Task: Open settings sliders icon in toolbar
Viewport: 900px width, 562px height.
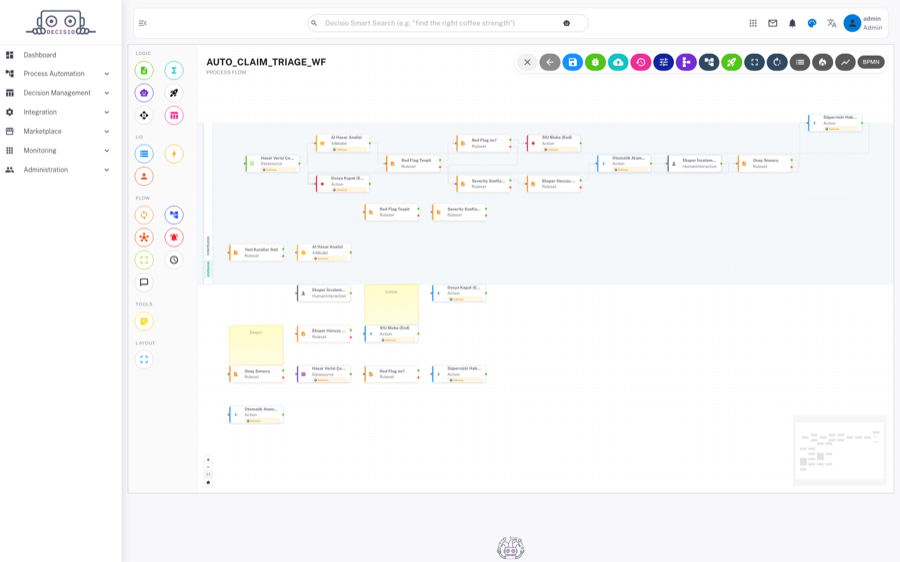Action: (x=664, y=62)
